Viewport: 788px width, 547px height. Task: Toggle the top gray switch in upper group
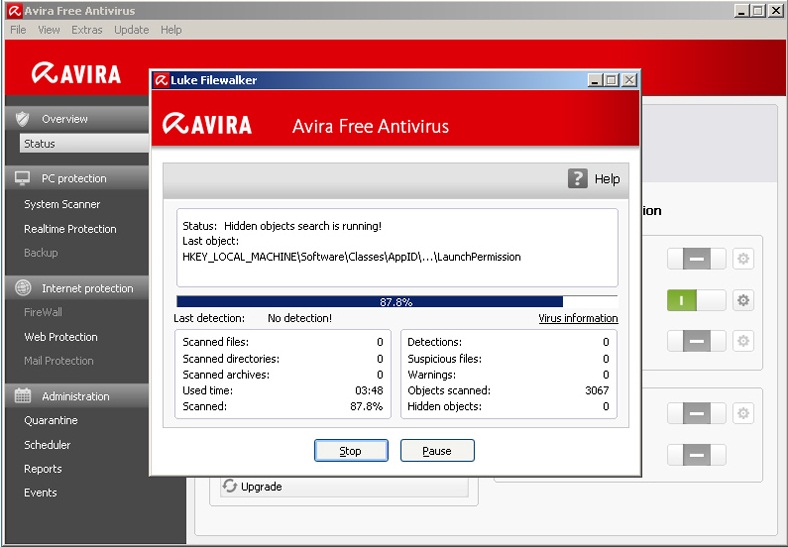pos(697,259)
